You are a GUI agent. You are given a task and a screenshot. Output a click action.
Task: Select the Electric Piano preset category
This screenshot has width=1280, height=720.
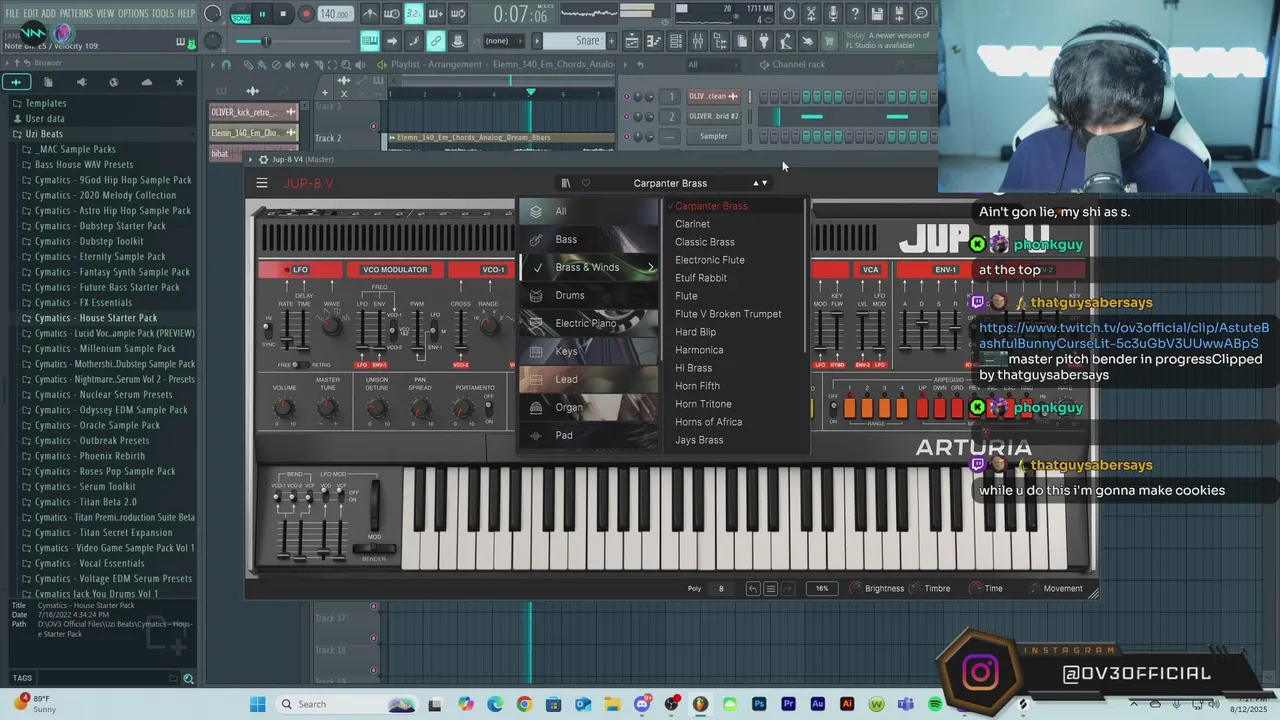tap(590, 323)
